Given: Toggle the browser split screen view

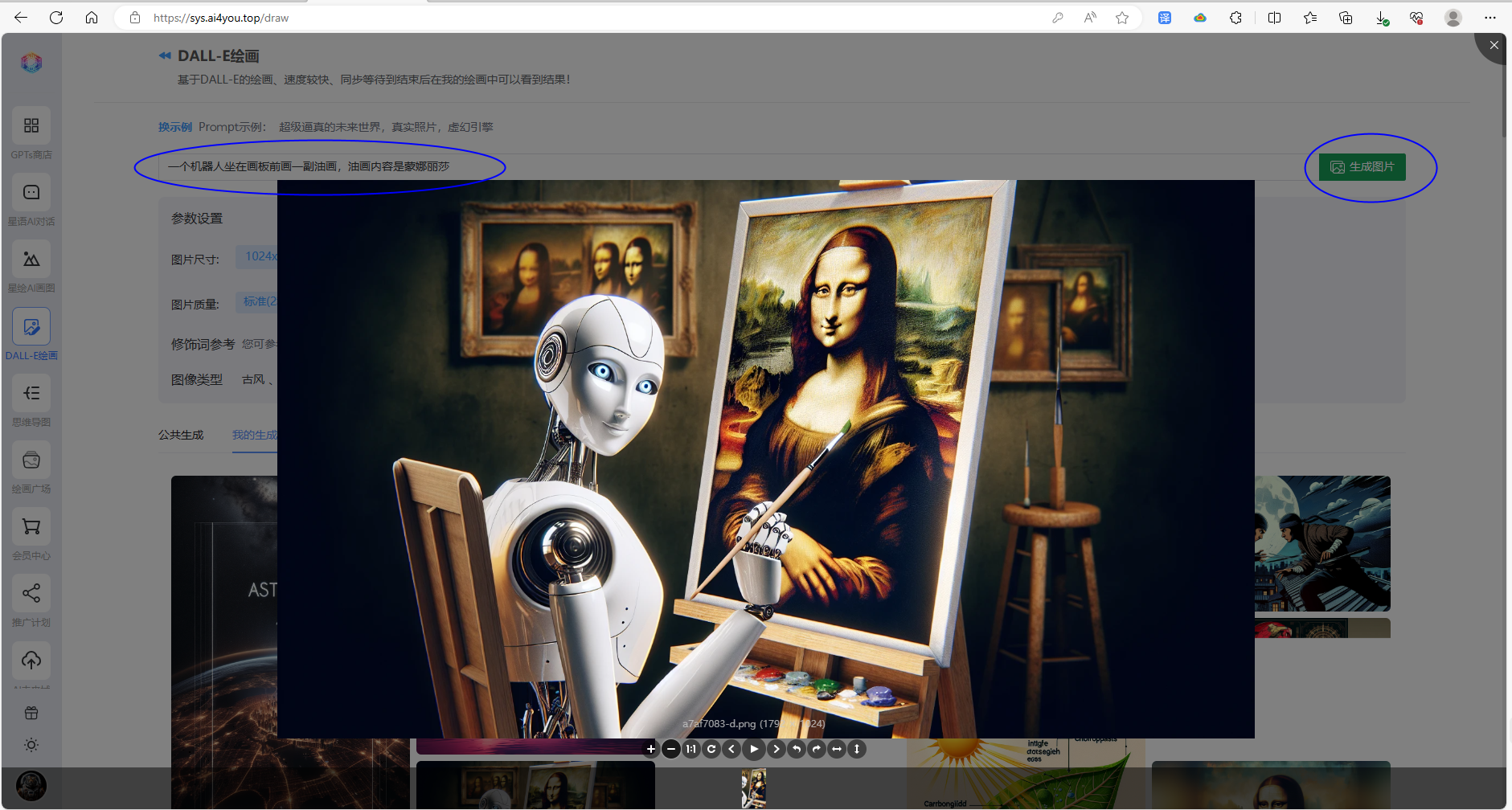Looking at the screenshot, I should [1273, 17].
